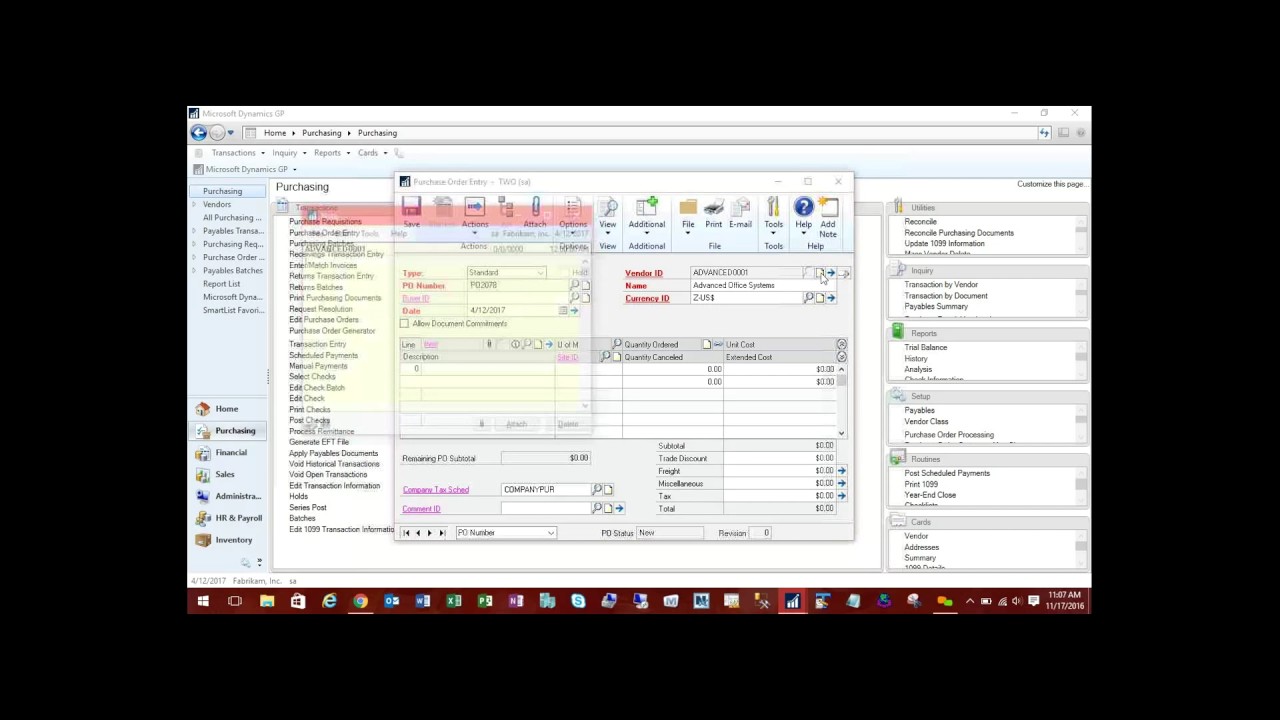1280x720 pixels.
Task: Open Reconcile Purchasing Documents utility
Action: [959, 233]
